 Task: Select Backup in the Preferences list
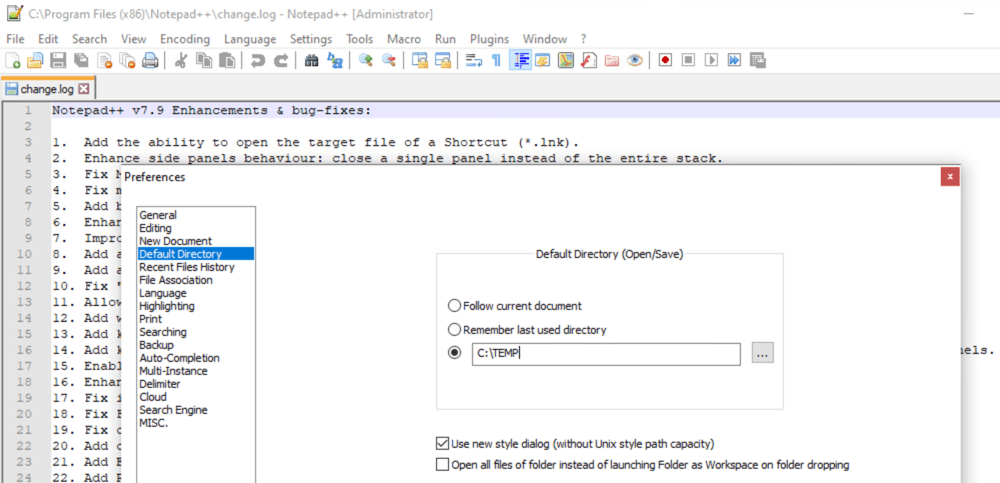pos(156,345)
